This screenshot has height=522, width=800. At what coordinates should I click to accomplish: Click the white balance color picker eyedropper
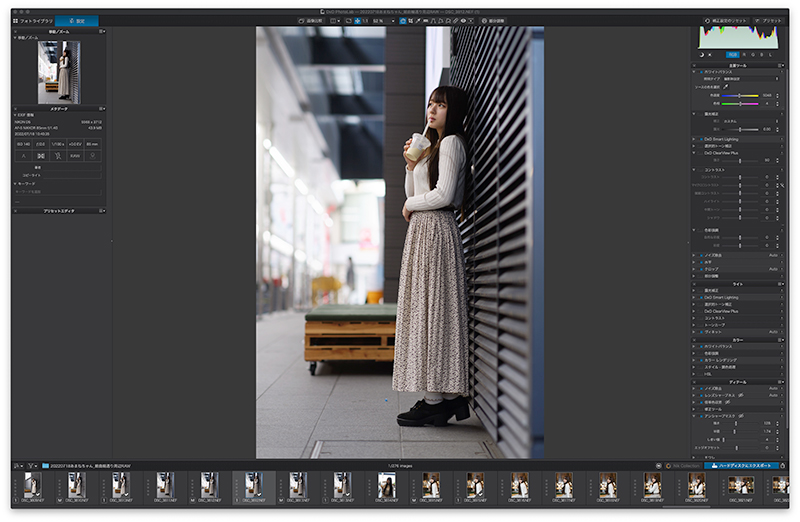click(x=726, y=87)
